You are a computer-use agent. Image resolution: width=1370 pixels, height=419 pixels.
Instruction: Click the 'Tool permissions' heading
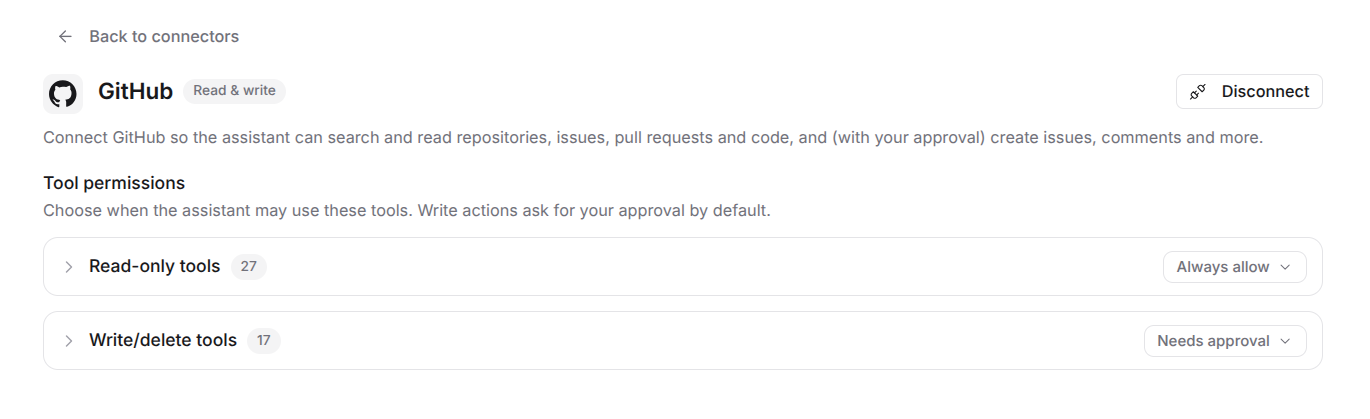tap(114, 183)
